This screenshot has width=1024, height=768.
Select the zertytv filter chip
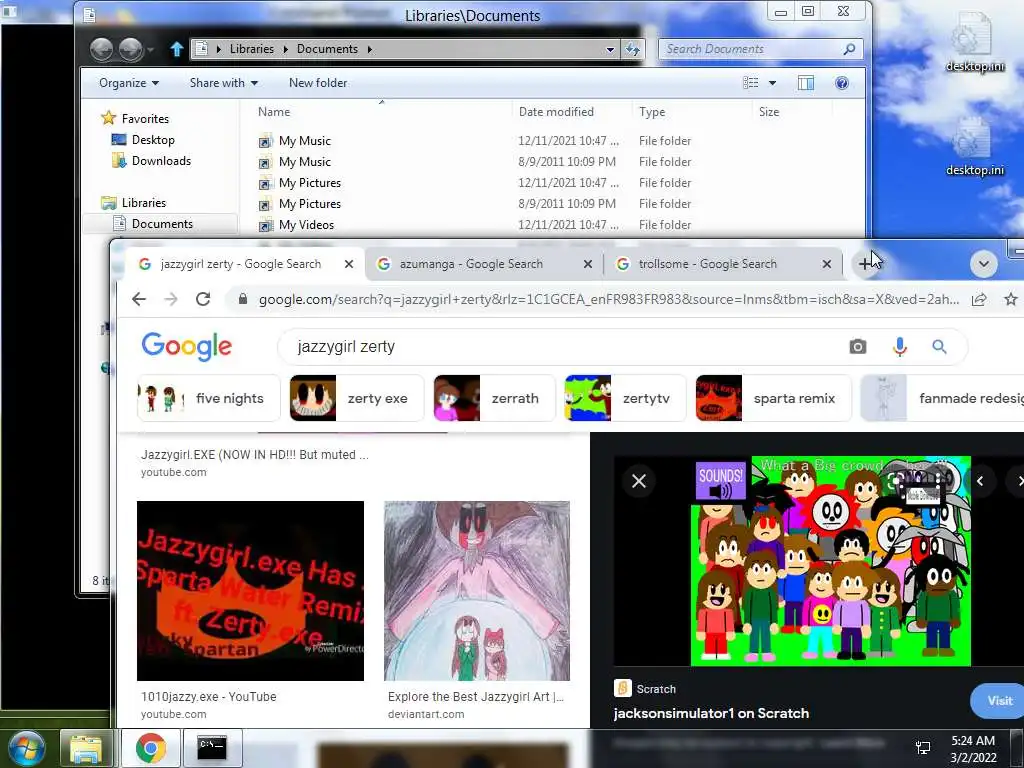tap(626, 398)
